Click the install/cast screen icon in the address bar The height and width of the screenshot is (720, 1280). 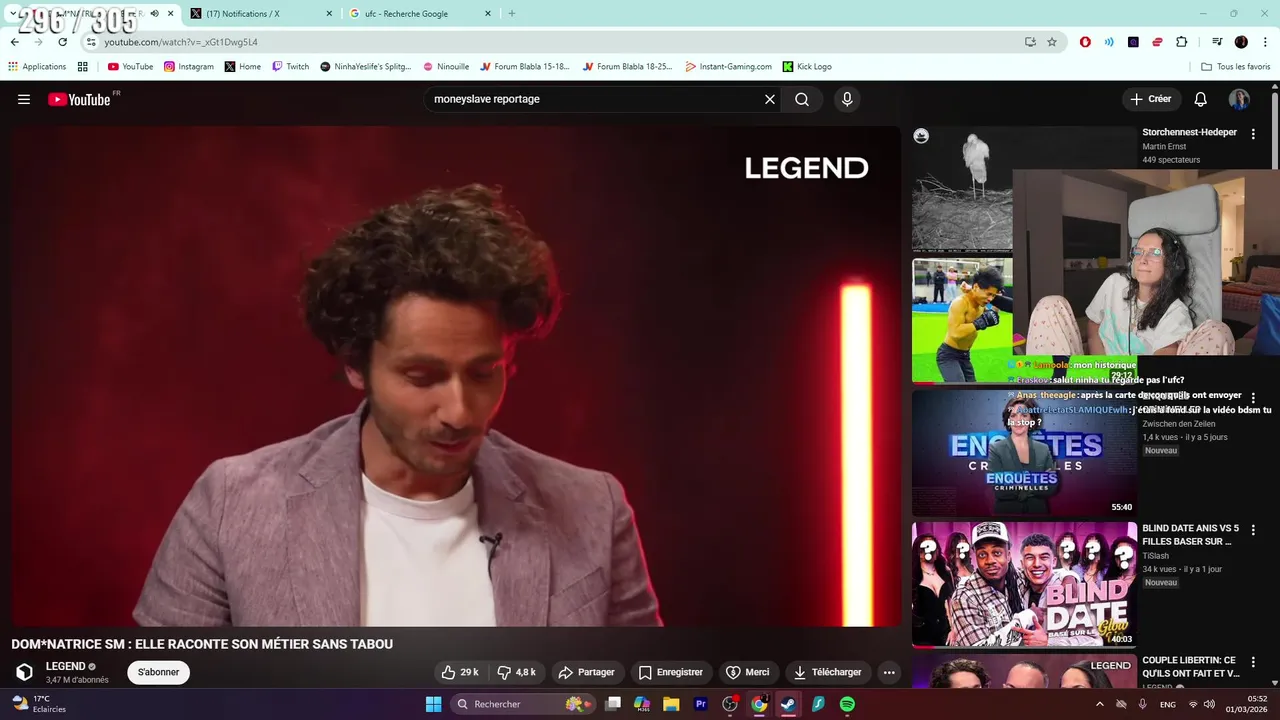[x=1030, y=42]
